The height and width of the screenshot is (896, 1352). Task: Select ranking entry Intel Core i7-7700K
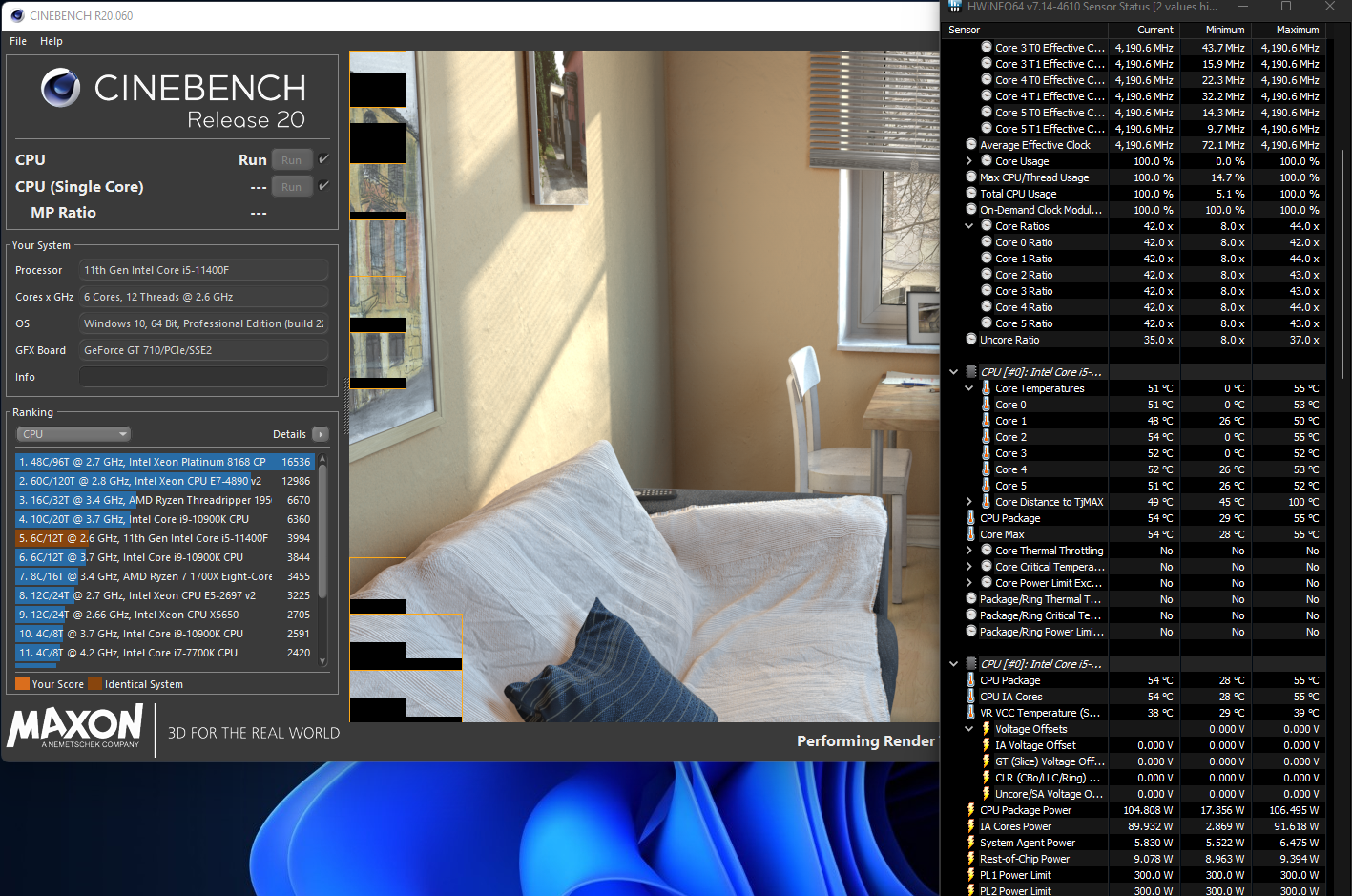pyautogui.click(x=165, y=653)
